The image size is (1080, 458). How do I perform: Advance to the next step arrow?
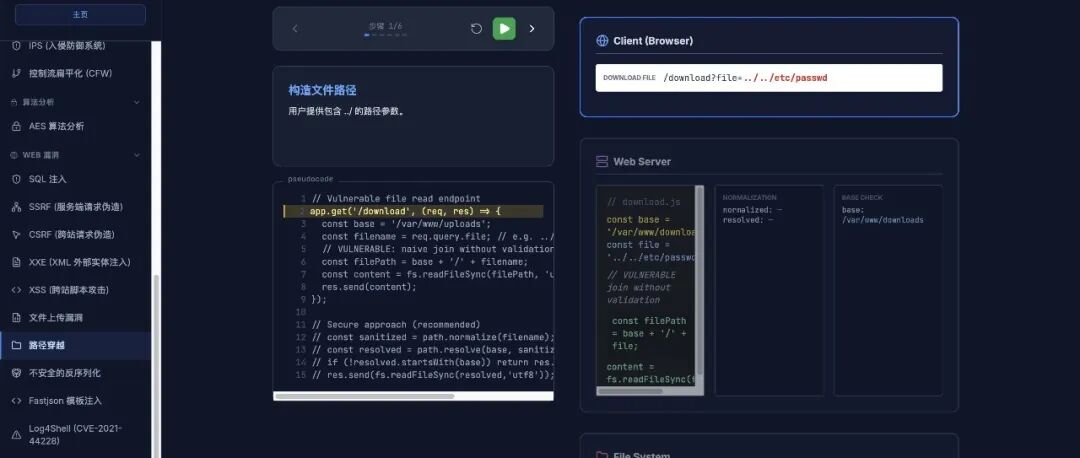532,28
